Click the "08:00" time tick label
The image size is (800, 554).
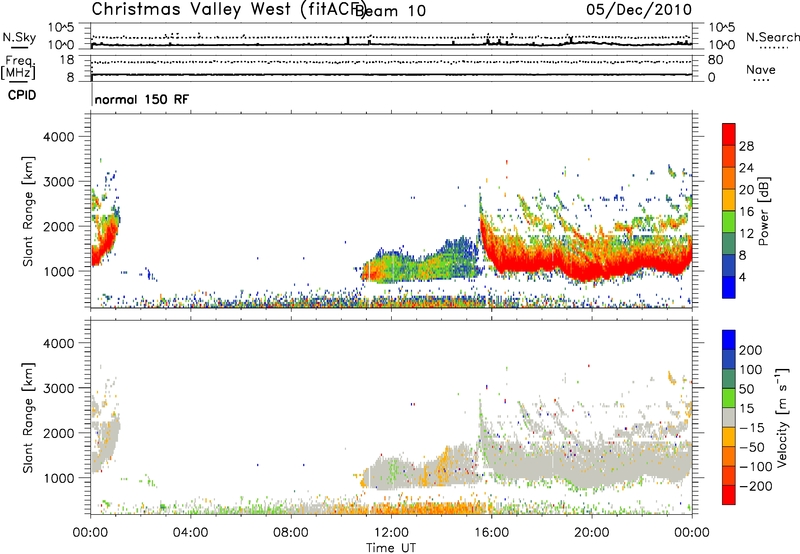[x=291, y=533]
